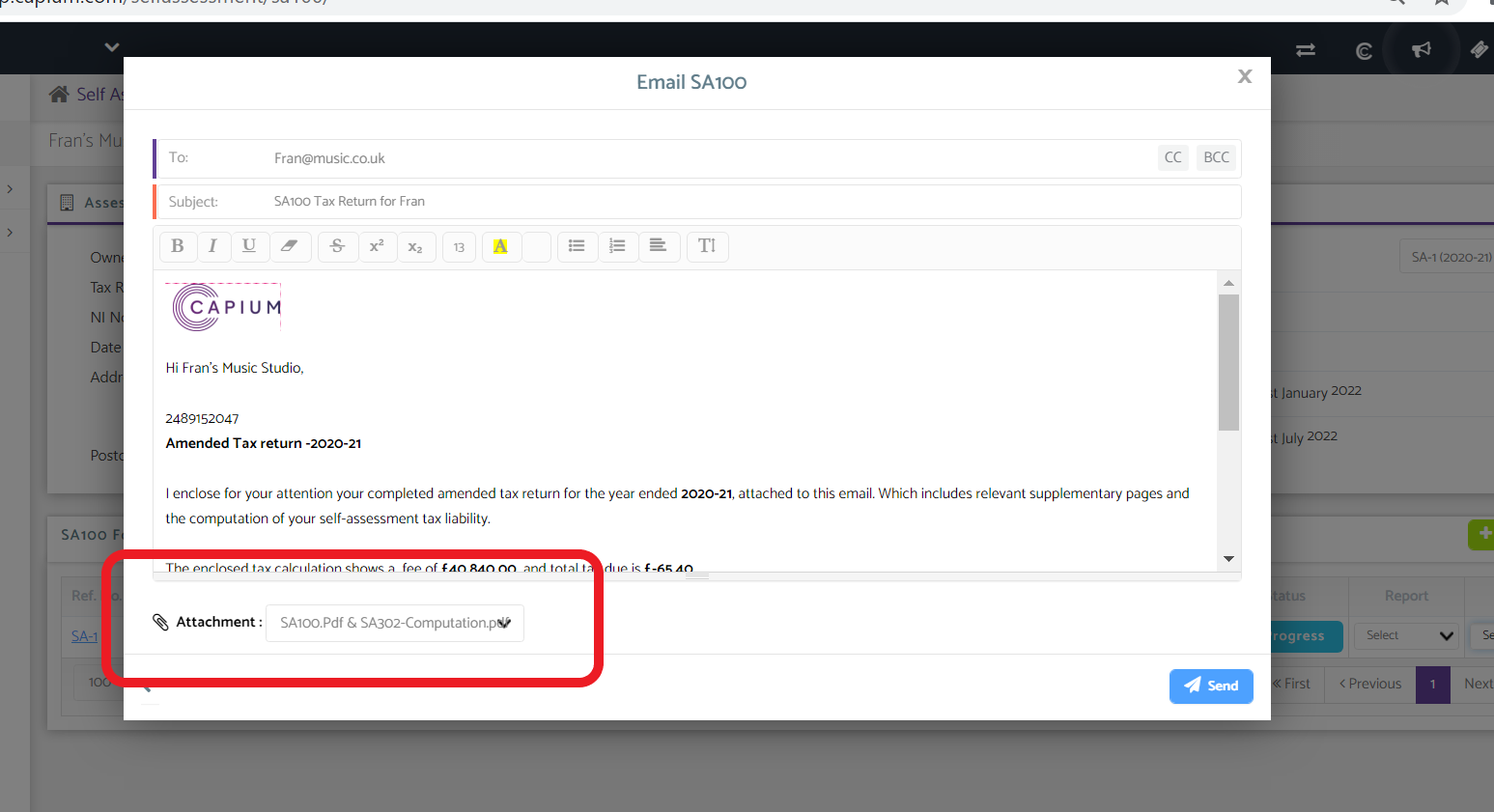Screen dimensions: 1494x812
Task: Open the blank color picker box beside highlight
Action: [x=537, y=246]
